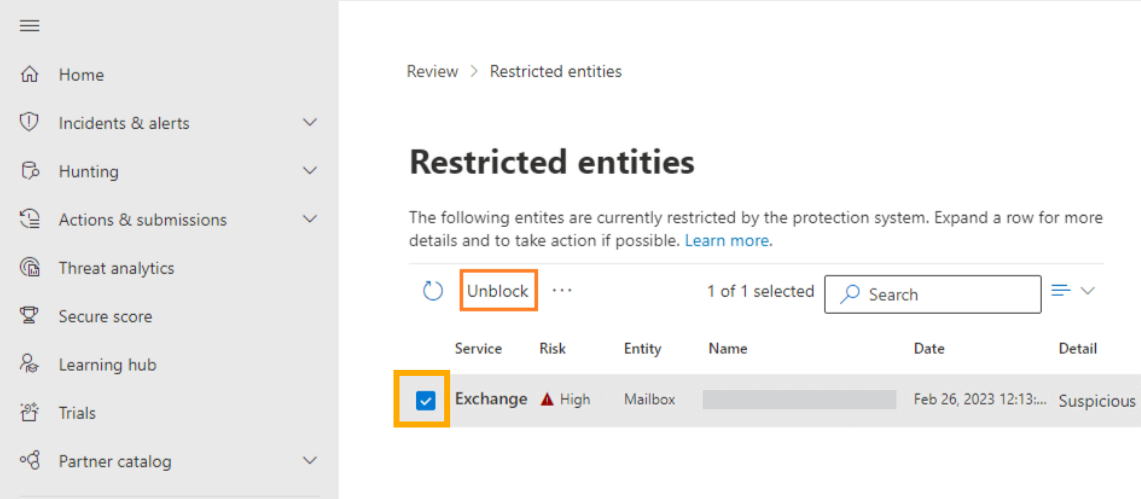This screenshot has width=1141, height=499.
Task: Click the High risk warning triangle
Action: [547, 399]
